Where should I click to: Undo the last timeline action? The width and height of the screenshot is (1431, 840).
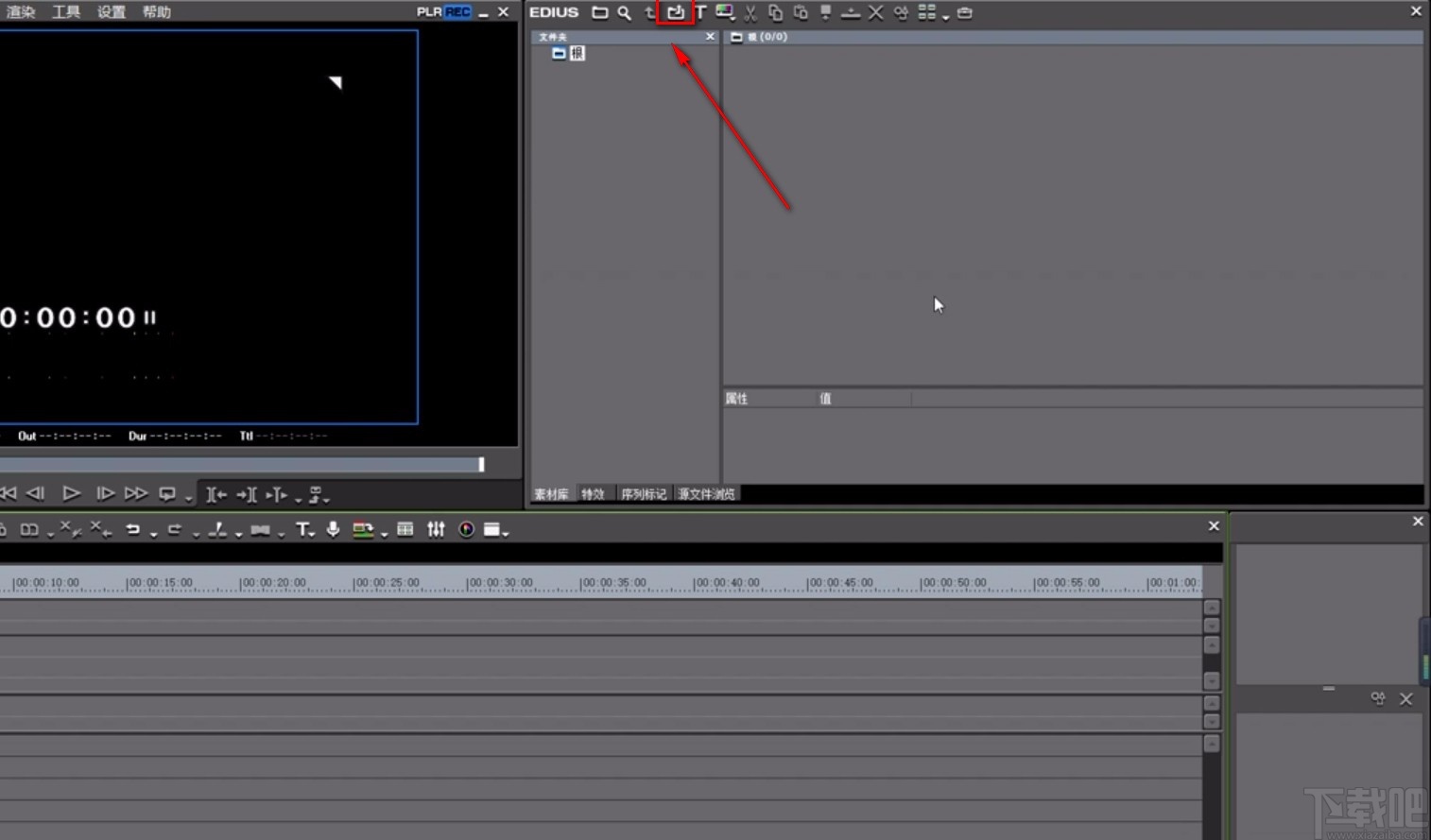click(x=133, y=529)
